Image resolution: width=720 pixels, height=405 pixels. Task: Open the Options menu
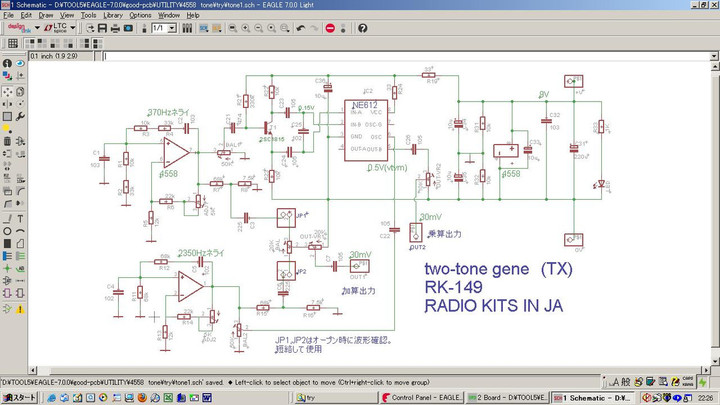point(140,16)
